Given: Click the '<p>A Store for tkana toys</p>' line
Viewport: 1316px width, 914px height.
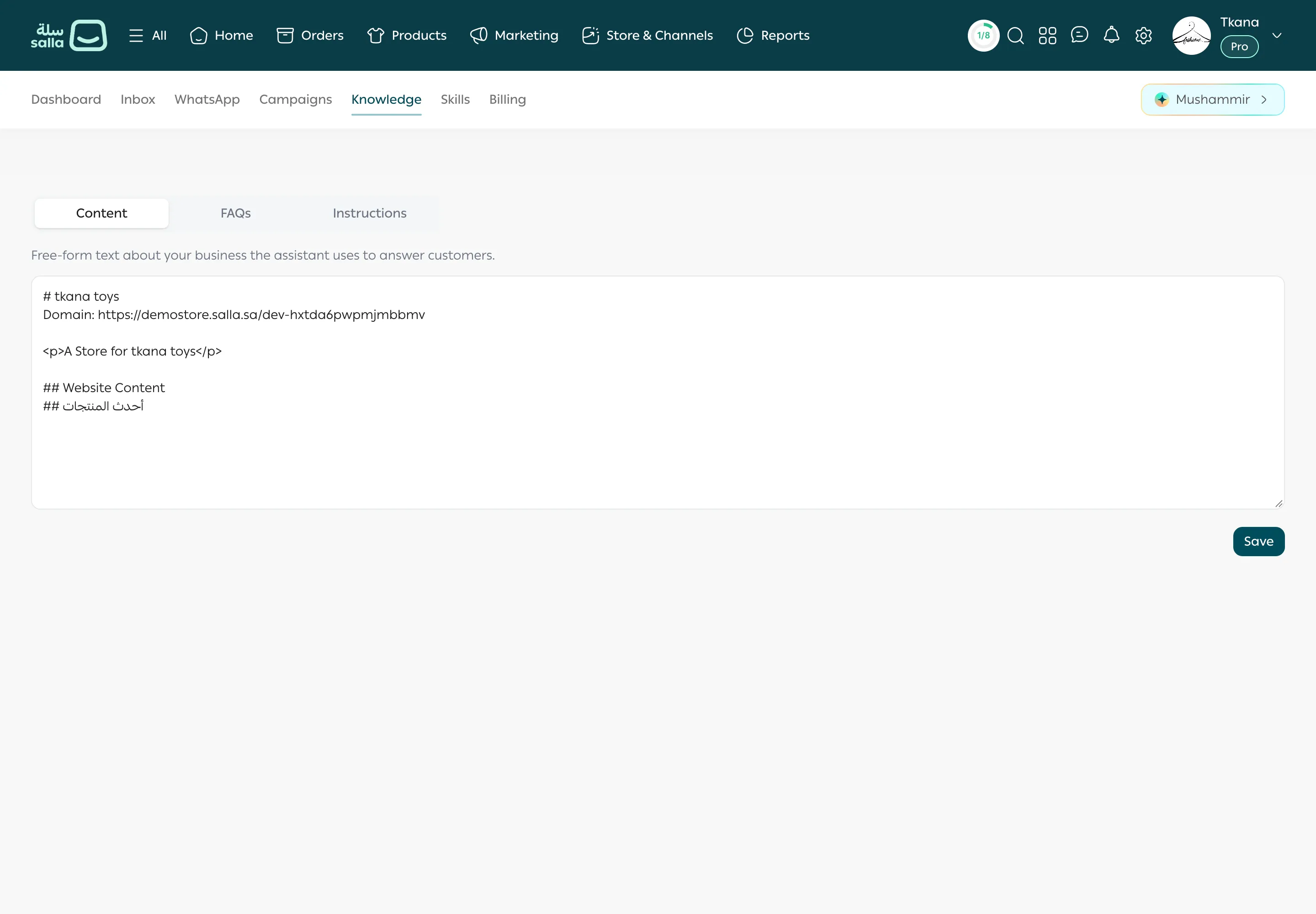Looking at the screenshot, I should coord(133,351).
